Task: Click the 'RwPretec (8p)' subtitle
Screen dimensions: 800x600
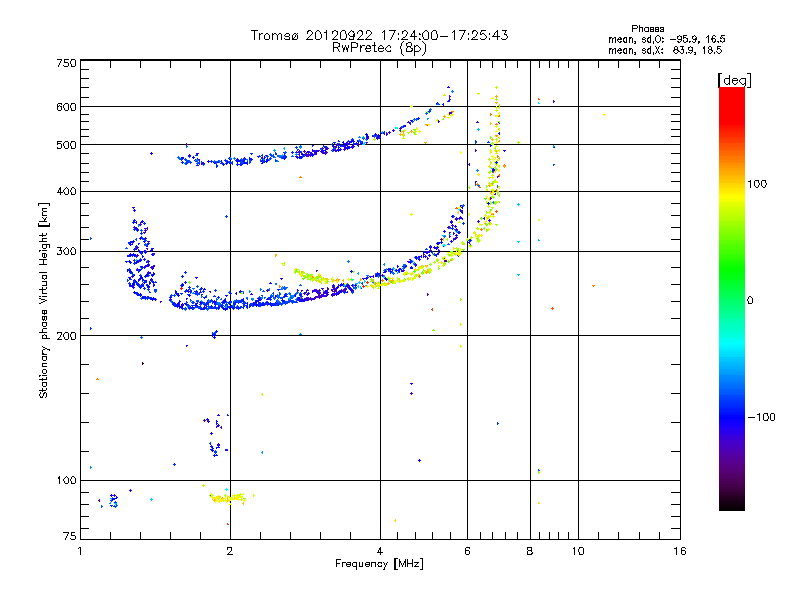Action: pos(379,48)
